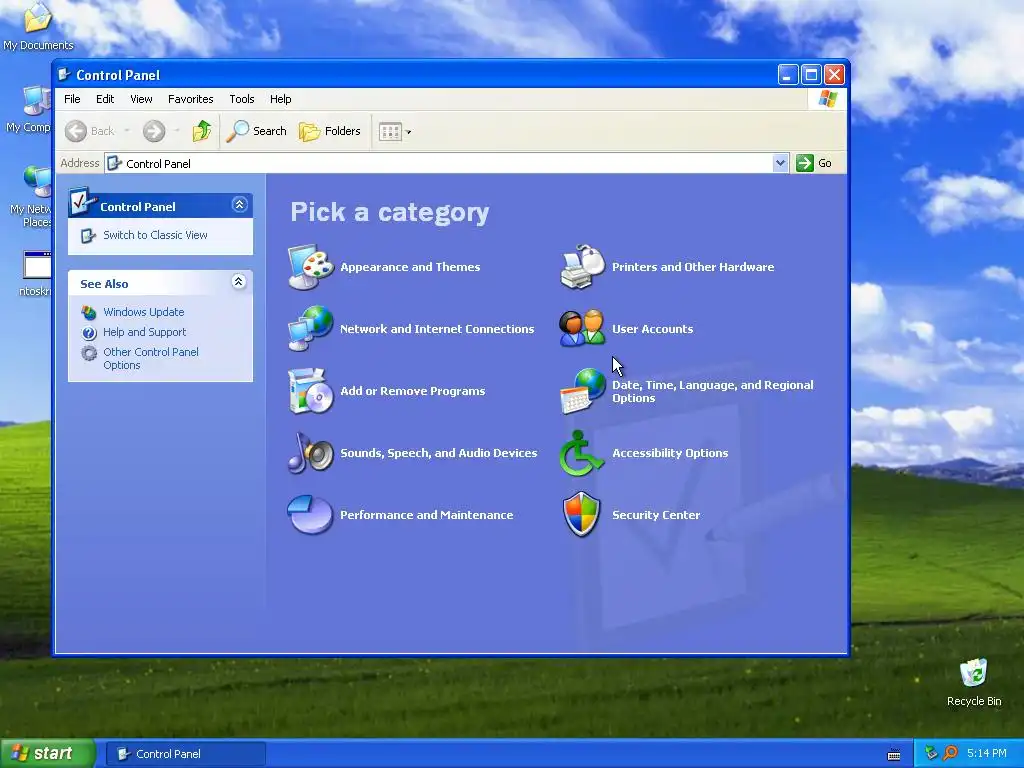
Task: Collapse the Control Panel sidebar section
Action: [239, 205]
